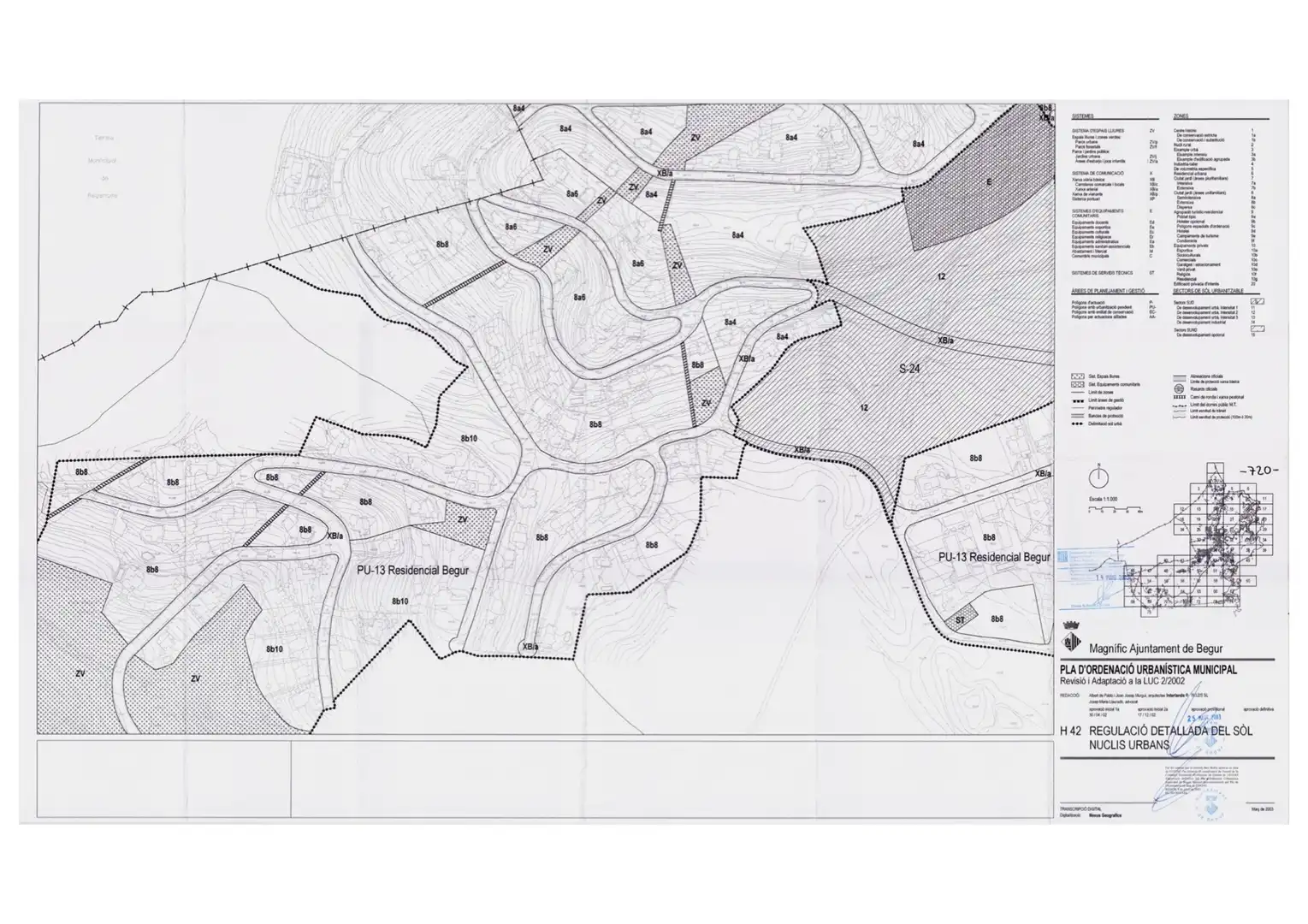The image size is (1308, 924).
Task: Click ÀREES DE PLANEJAMENT I GESTIÓ heading
Action: 1107,291
